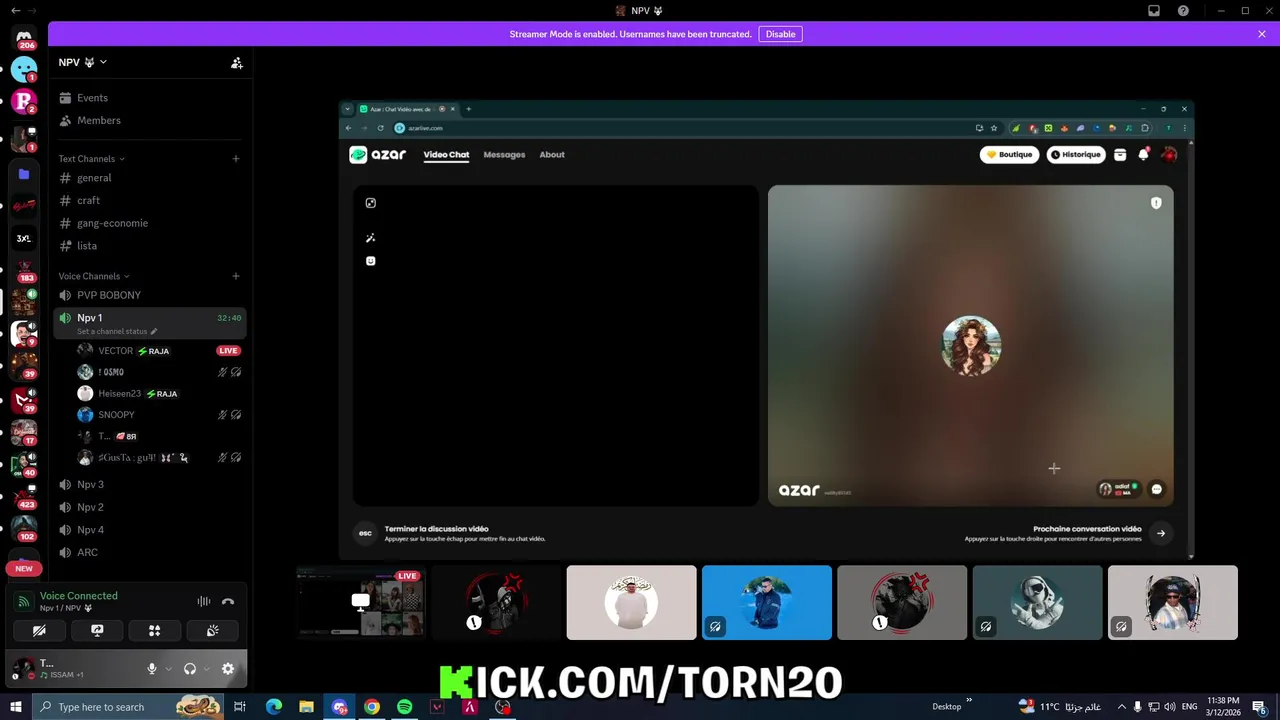Disconnect from voice with the hang-up icon
Screen dimensions: 1280x720
coord(228,602)
